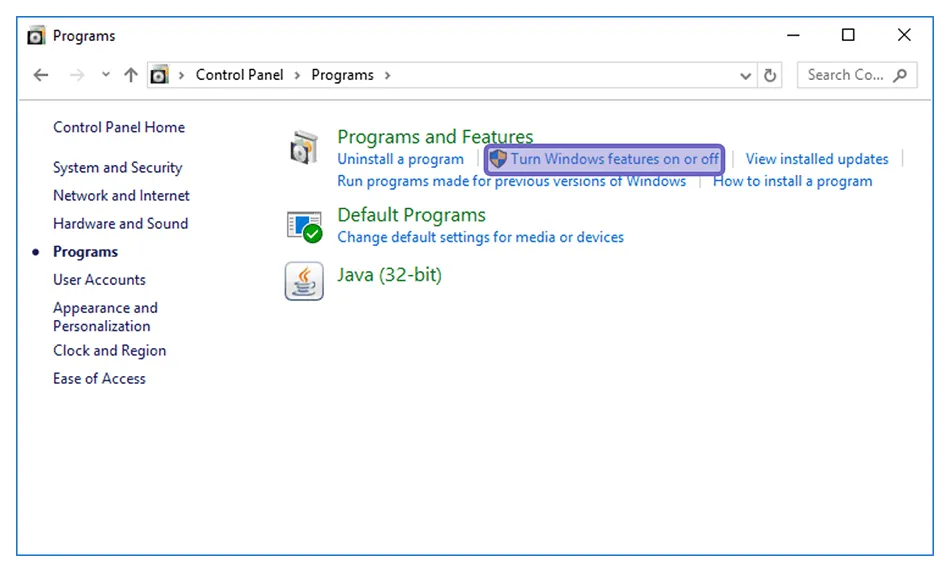Open Hardware and Sound category
This screenshot has width=950, height=572.
[121, 224]
